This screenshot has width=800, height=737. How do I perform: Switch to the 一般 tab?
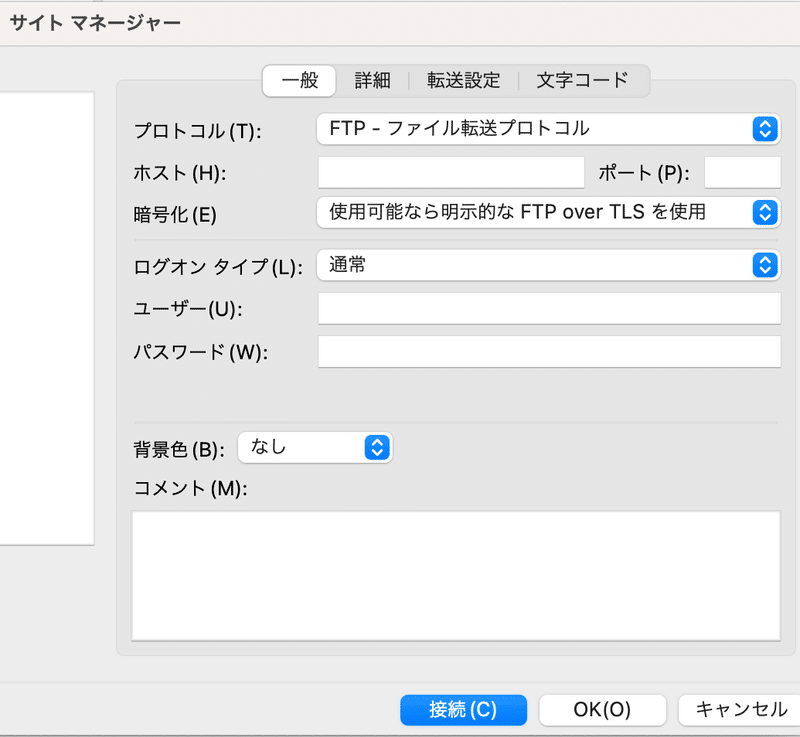[300, 81]
